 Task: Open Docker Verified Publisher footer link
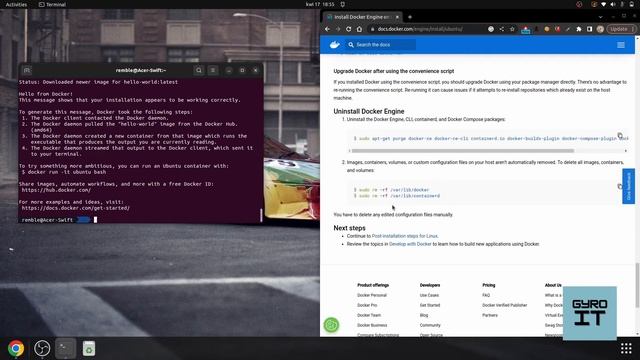(504, 305)
